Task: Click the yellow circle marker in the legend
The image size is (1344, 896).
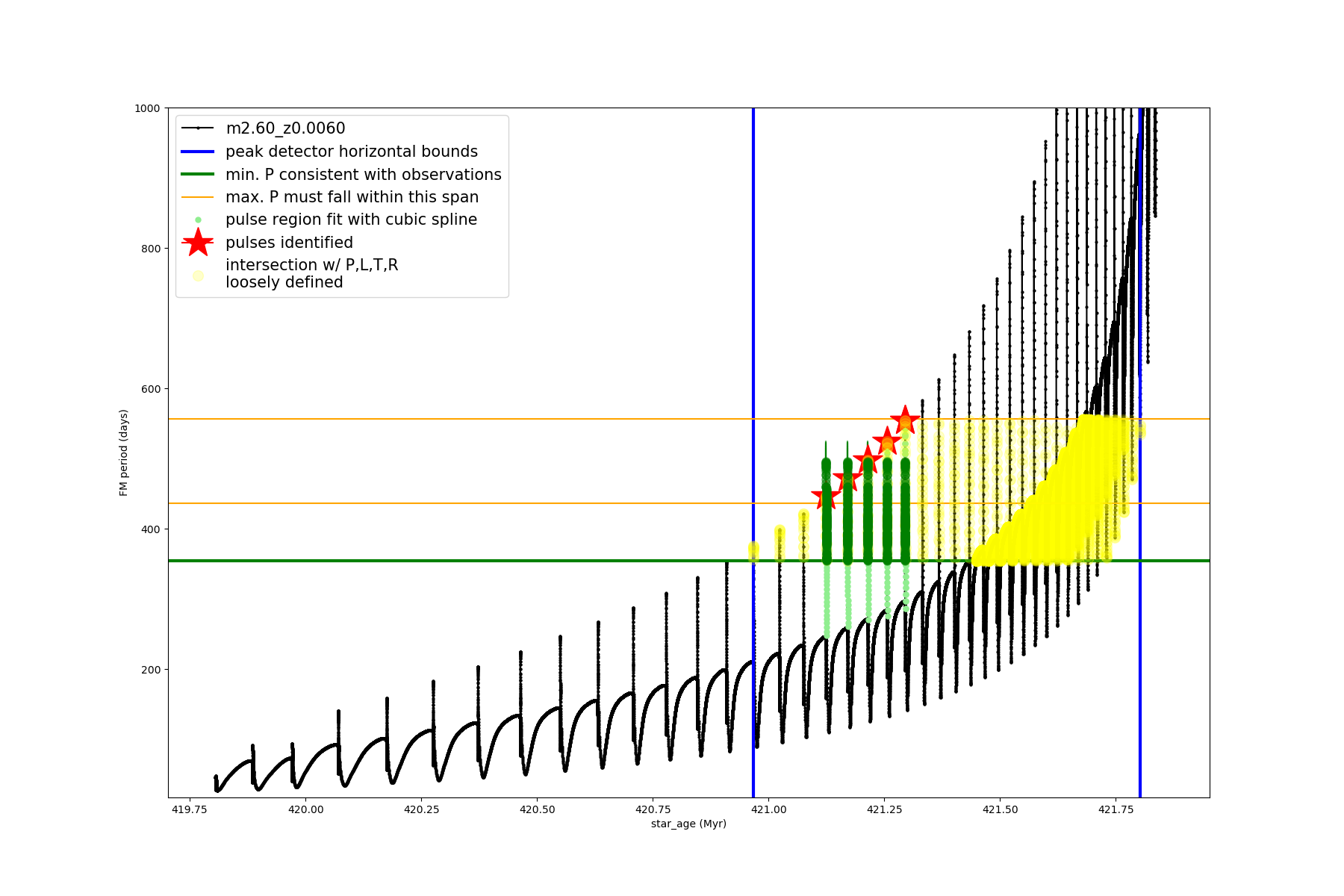Action: point(198,276)
